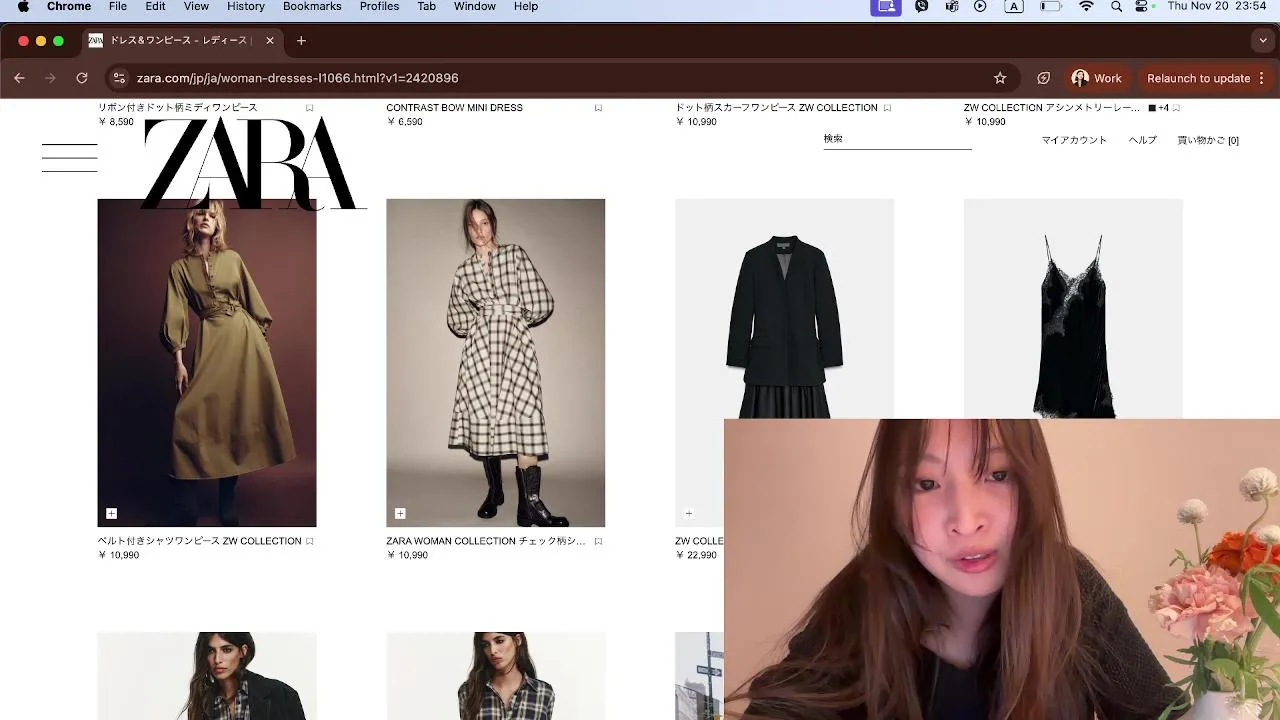Select the ドレス&ワンピース browser tab
The width and height of the screenshot is (1280, 720).
[x=178, y=41]
